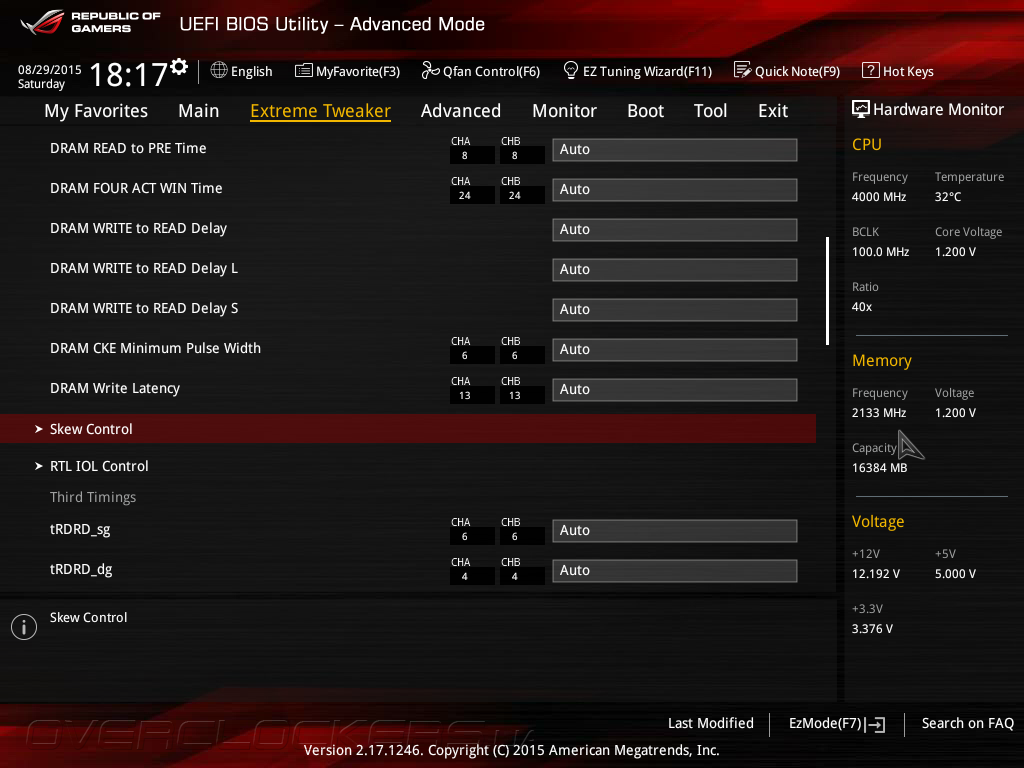Viewport: 1024px width, 768px height.
Task: Click the Quick Note notepad icon
Action: click(743, 70)
